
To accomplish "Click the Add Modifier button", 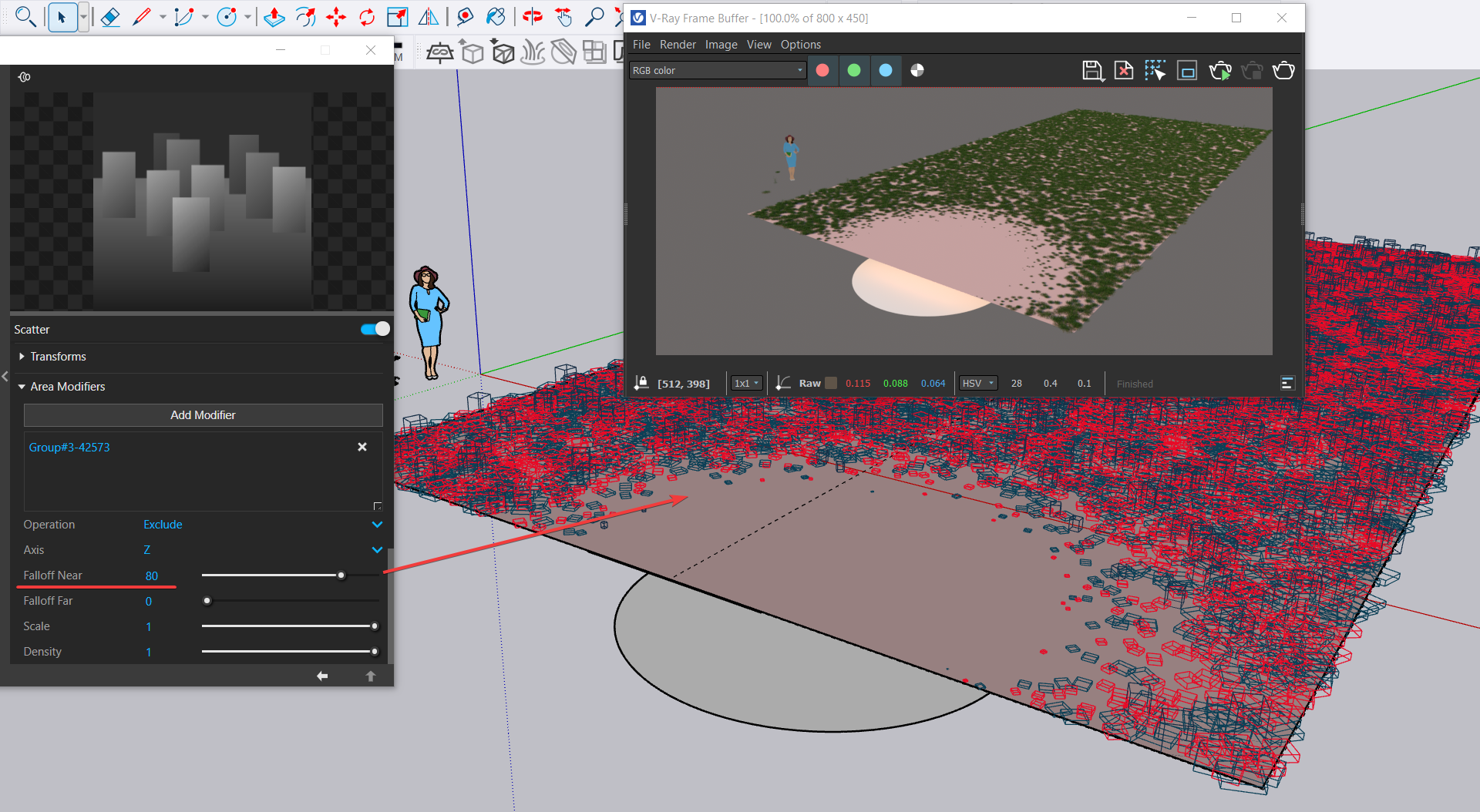I will pyautogui.click(x=203, y=415).
